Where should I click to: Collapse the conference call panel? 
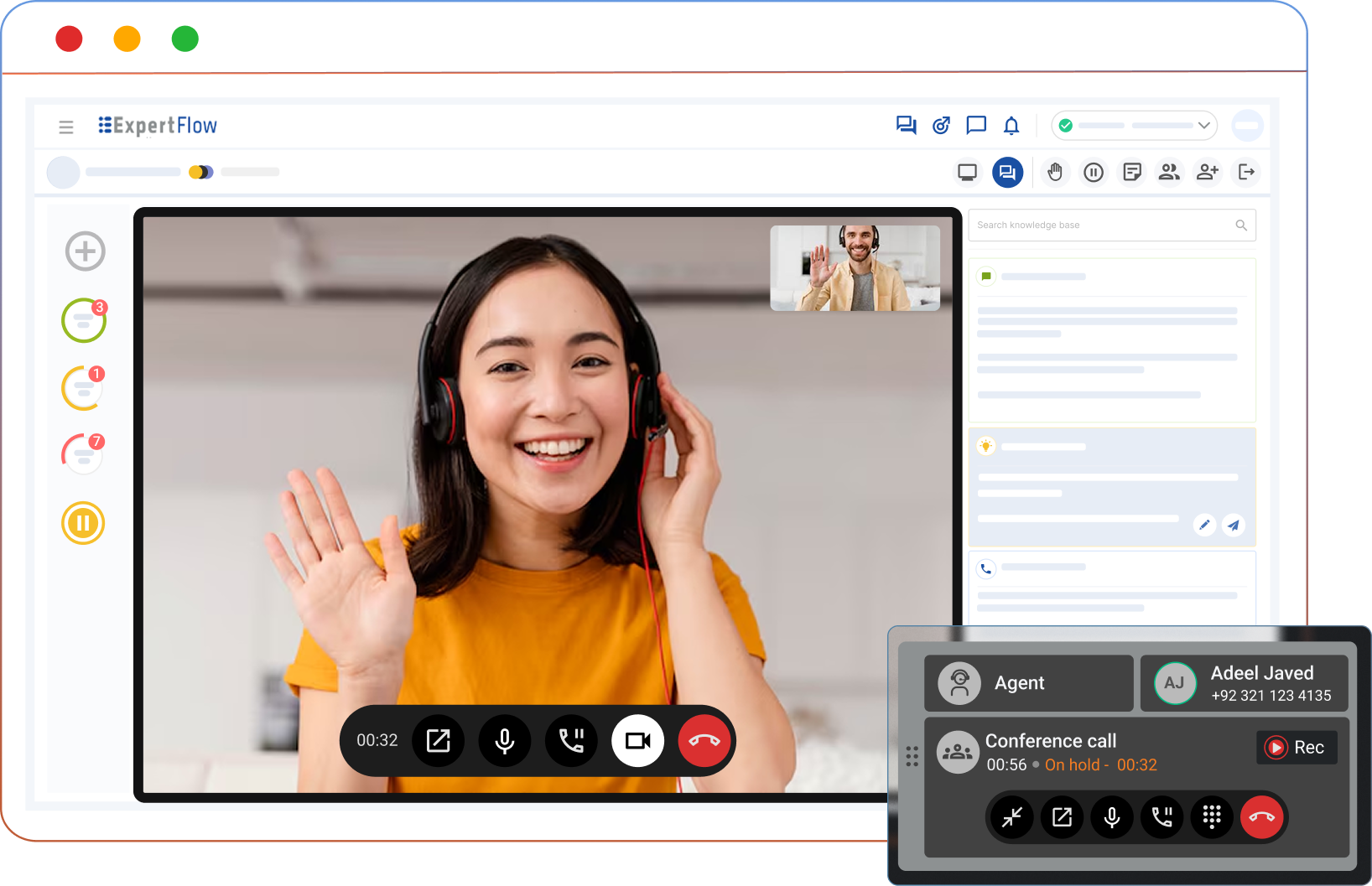tap(1012, 817)
